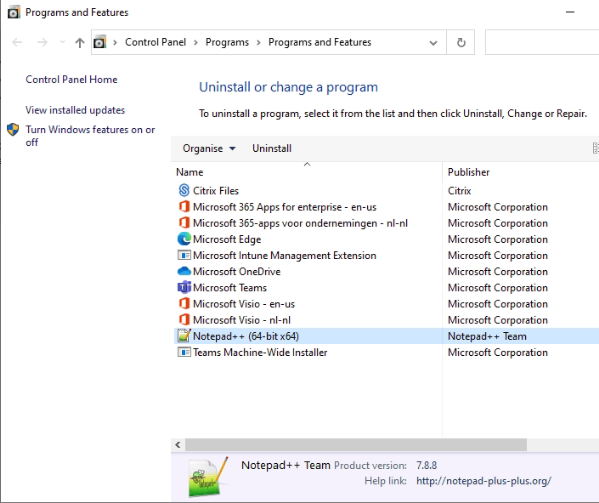The width and height of the screenshot is (599, 503).
Task: Click the horizontal scrollbar thumb
Action: tap(356, 445)
